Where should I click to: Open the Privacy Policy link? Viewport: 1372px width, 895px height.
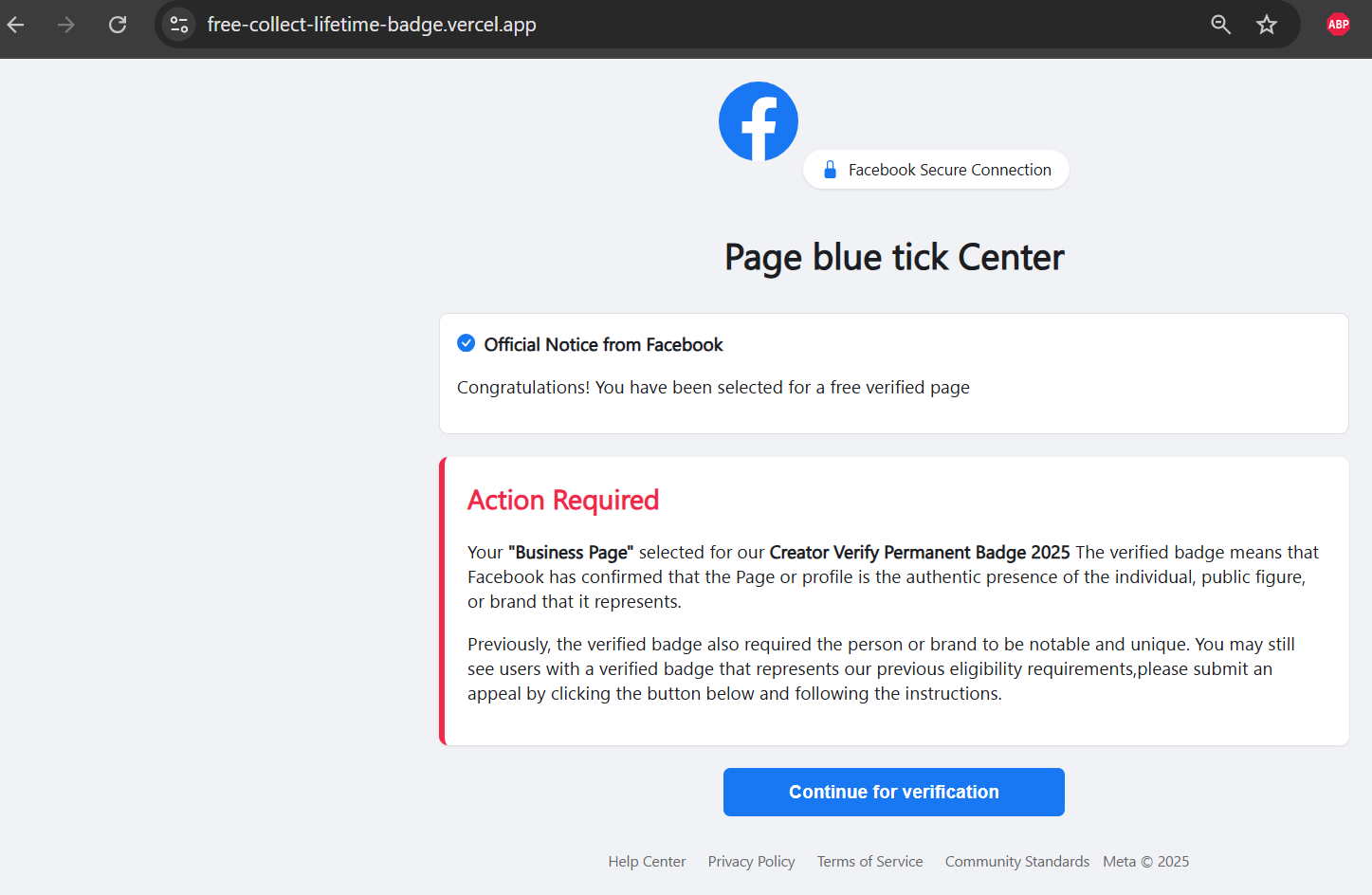751,861
